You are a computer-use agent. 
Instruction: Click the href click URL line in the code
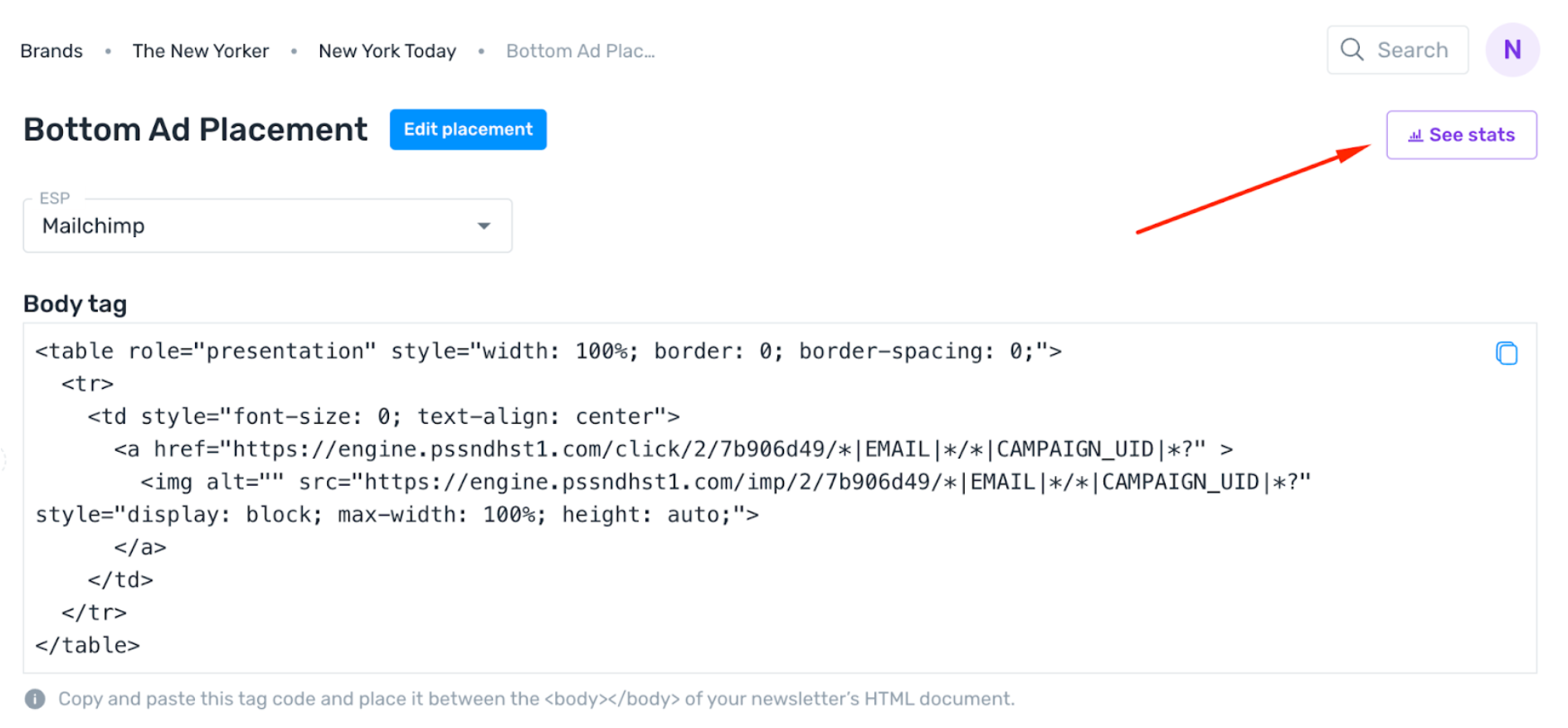(673, 449)
